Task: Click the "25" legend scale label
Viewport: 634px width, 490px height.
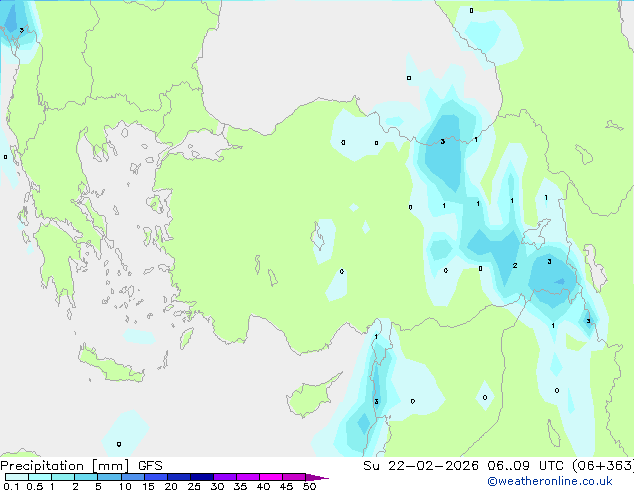Action: click(194, 486)
